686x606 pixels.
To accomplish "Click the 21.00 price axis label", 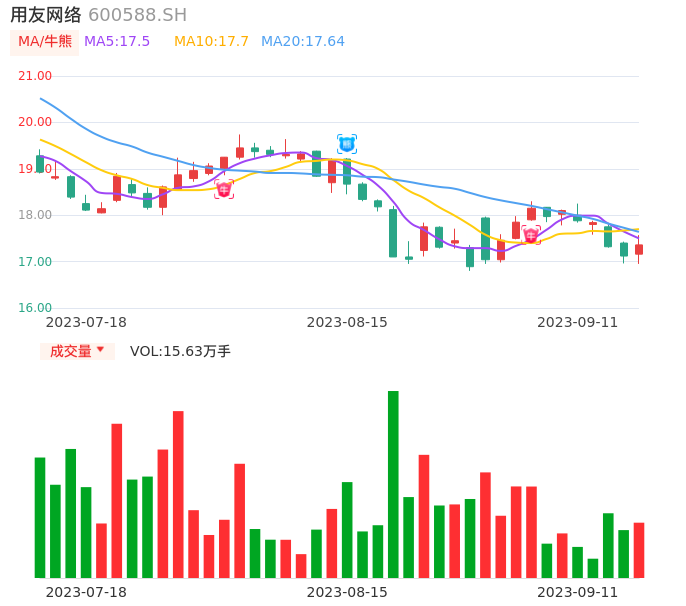I will 35,76.
